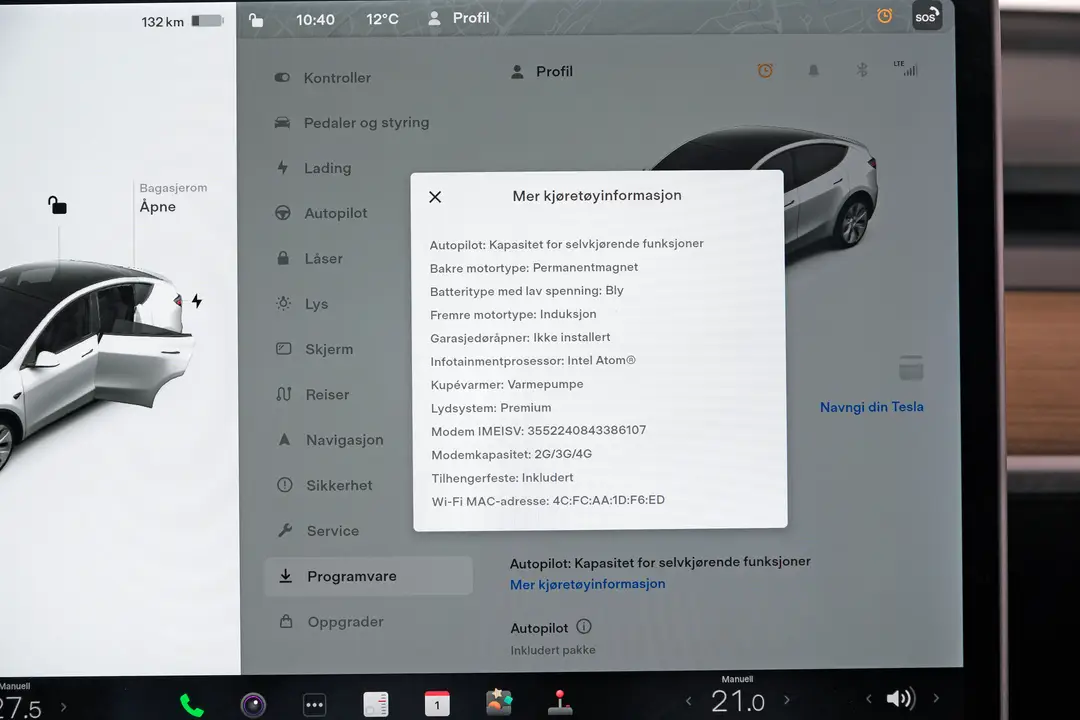Increase passenger temperature with right arrow
This screenshot has width=1080, height=720.
pos(787,700)
